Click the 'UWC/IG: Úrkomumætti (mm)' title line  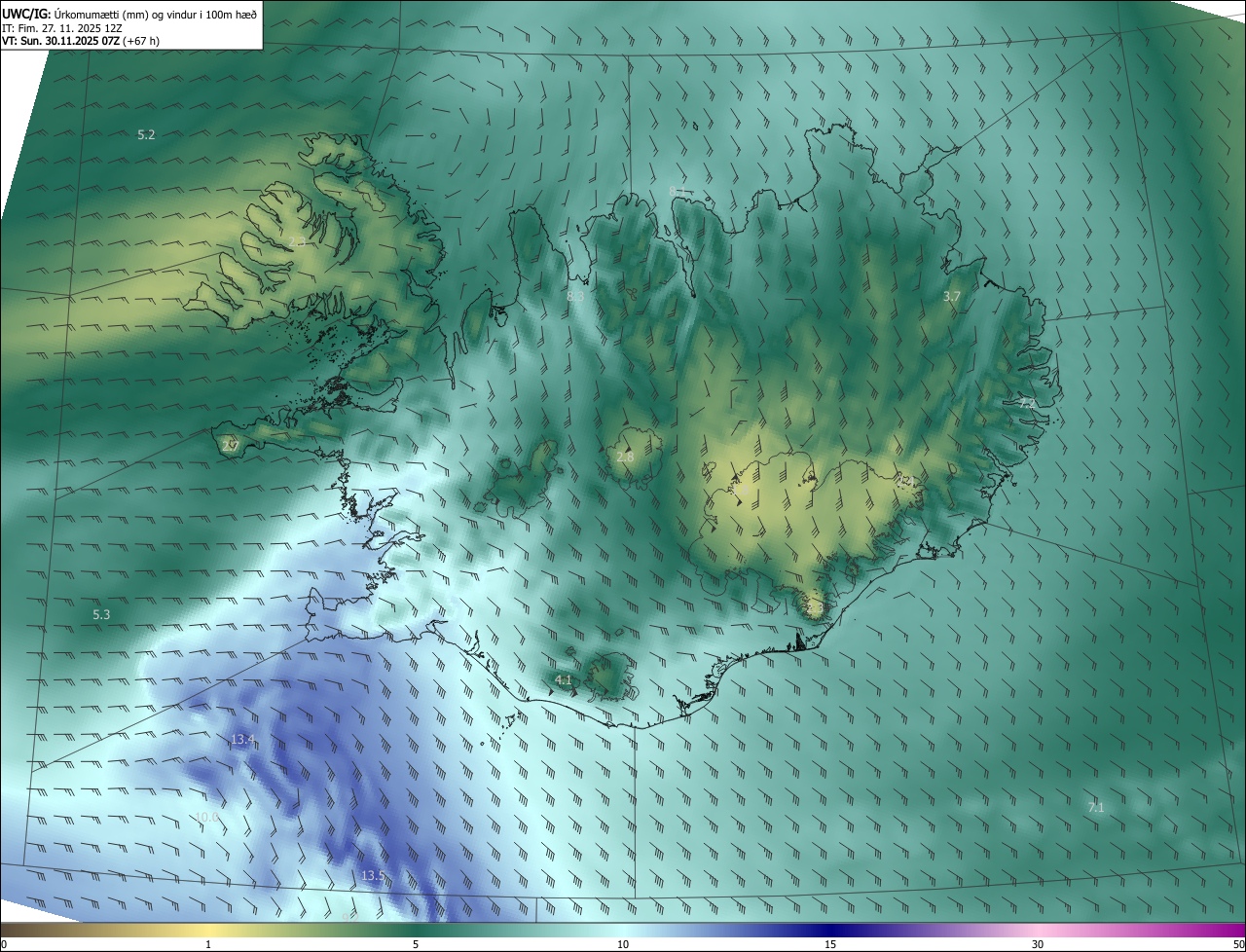129,14
